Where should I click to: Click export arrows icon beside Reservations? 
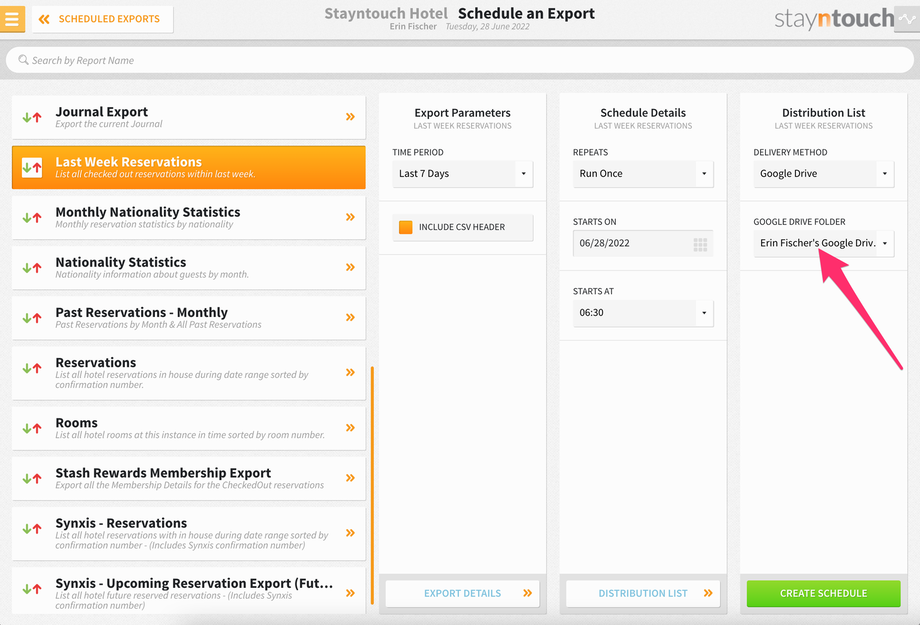[32, 369]
